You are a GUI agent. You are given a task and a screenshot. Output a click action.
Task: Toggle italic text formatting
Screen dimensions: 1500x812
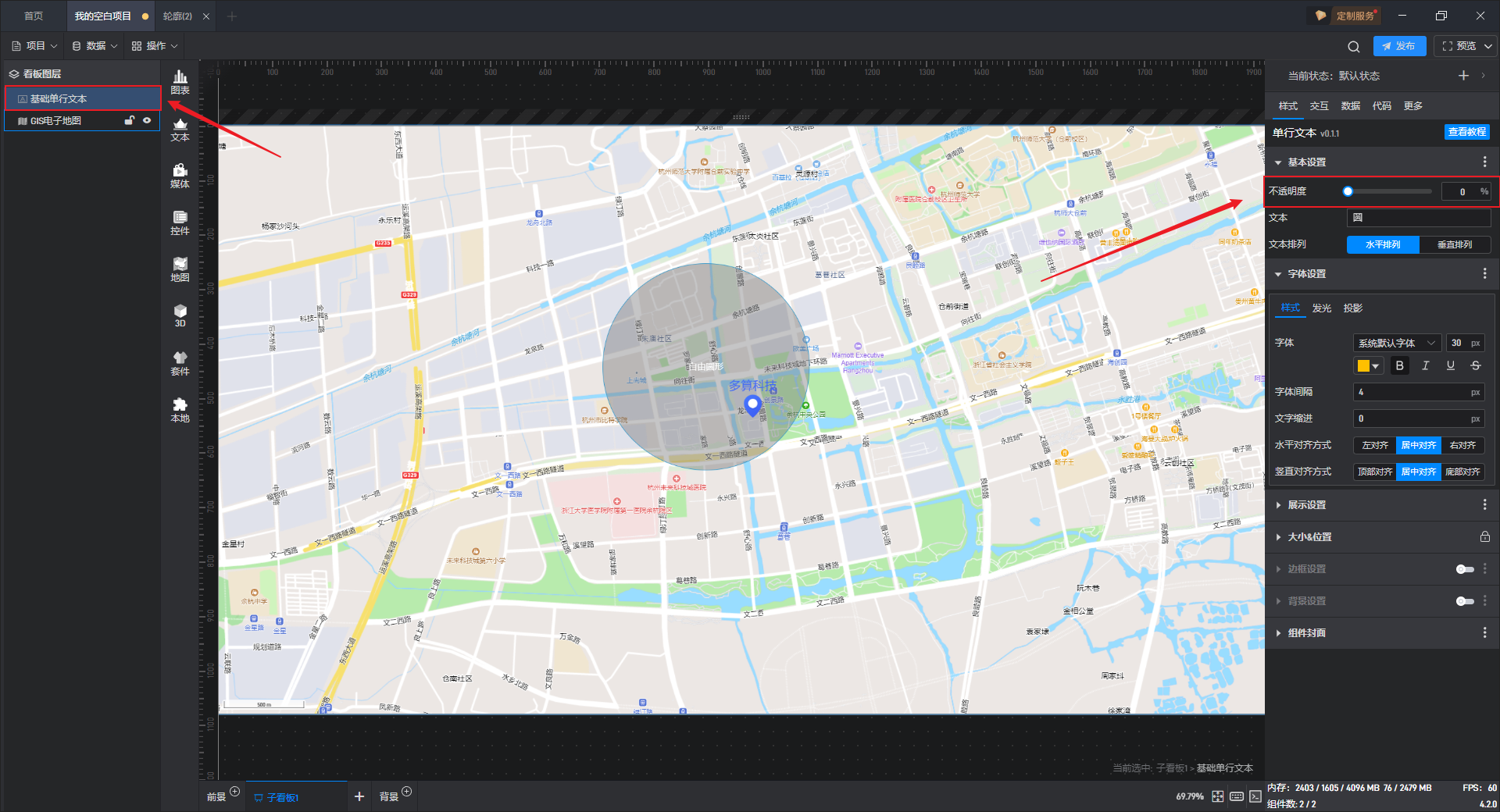[x=1425, y=365]
